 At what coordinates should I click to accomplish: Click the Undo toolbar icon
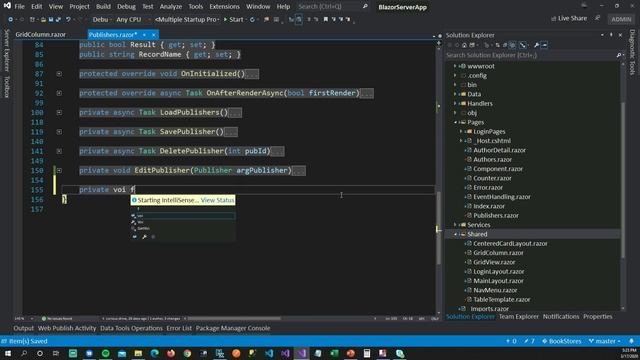[x=68, y=19]
